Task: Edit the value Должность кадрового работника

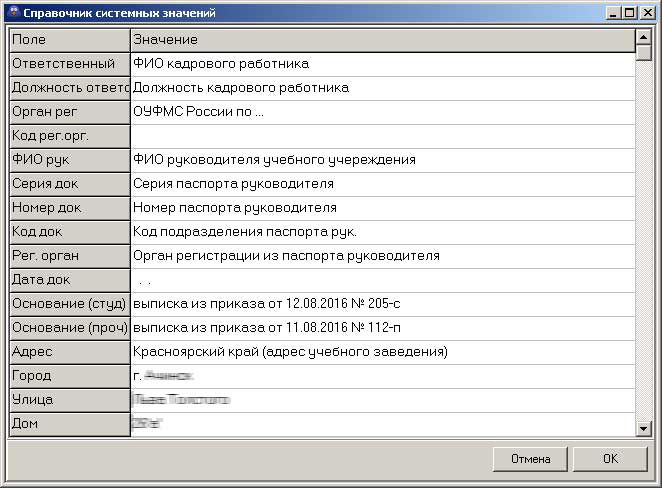Action: click(383, 88)
